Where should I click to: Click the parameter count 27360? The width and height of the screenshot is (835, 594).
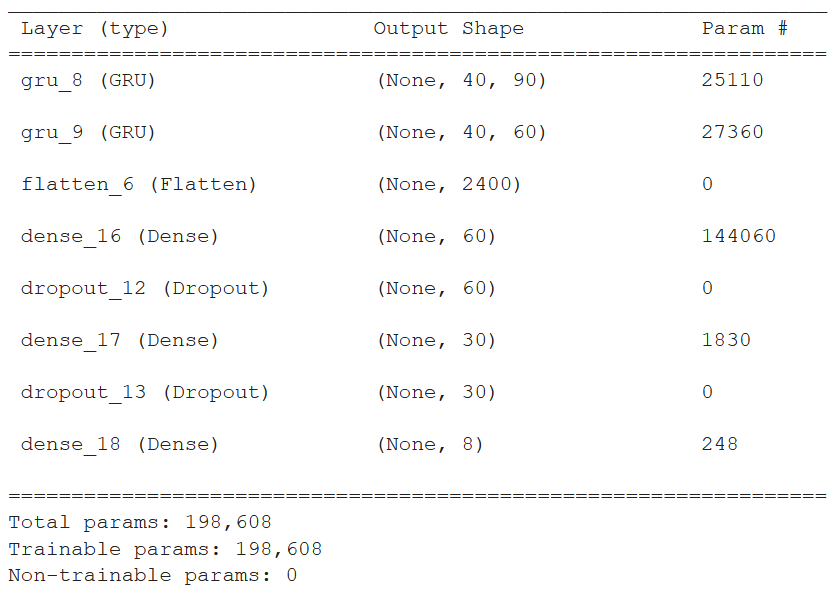click(732, 132)
